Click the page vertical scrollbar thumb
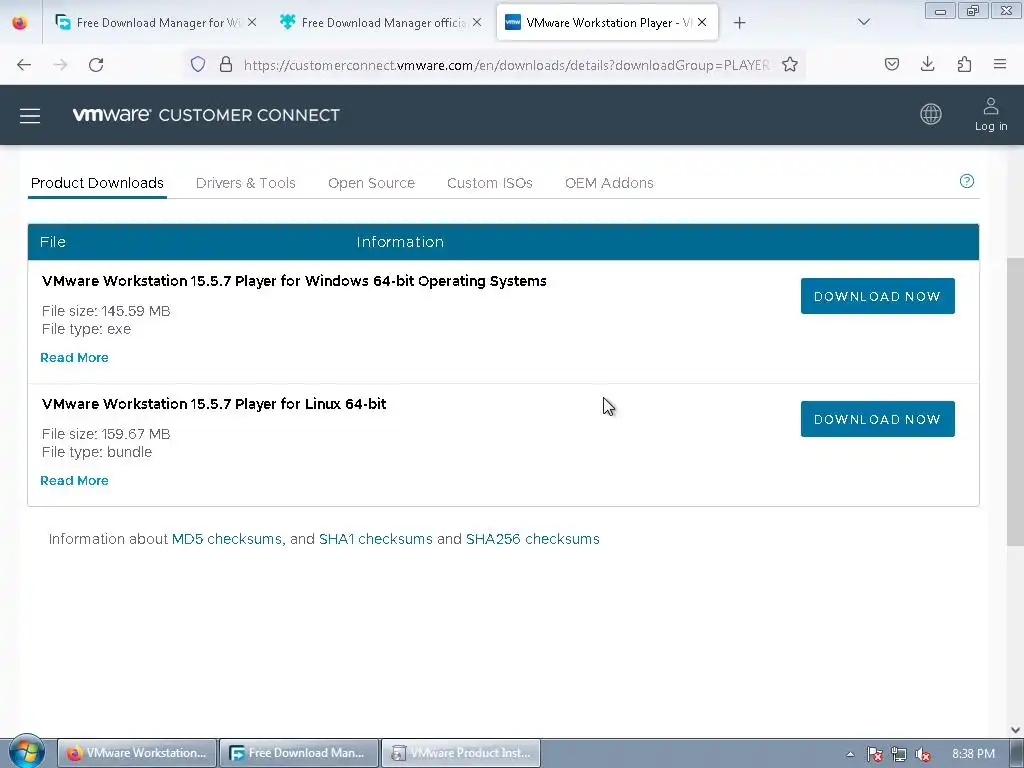The image size is (1024, 768). click(1015, 402)
